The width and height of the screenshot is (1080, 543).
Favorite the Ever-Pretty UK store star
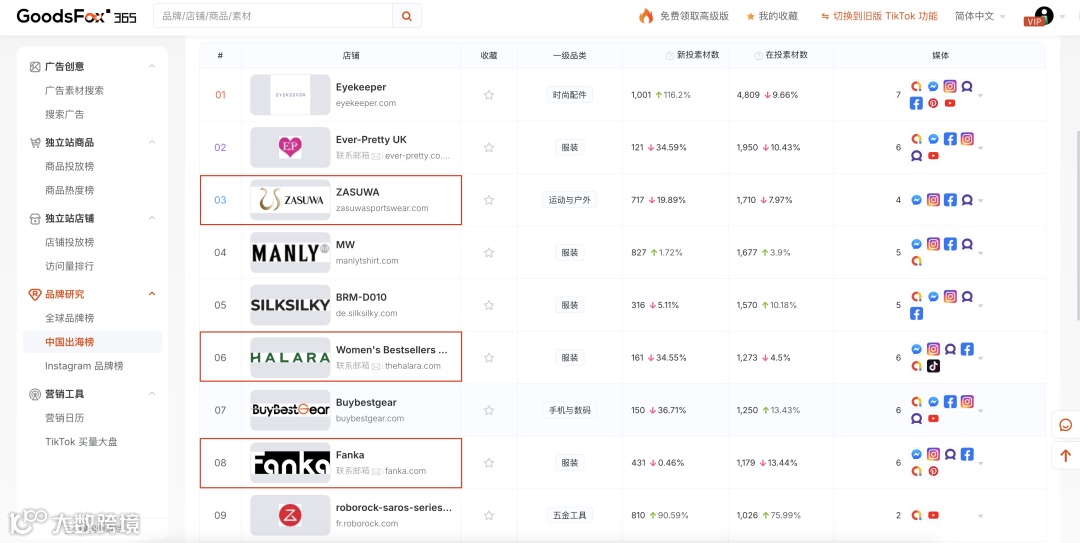pyautogui.click(x=489, y=147)
